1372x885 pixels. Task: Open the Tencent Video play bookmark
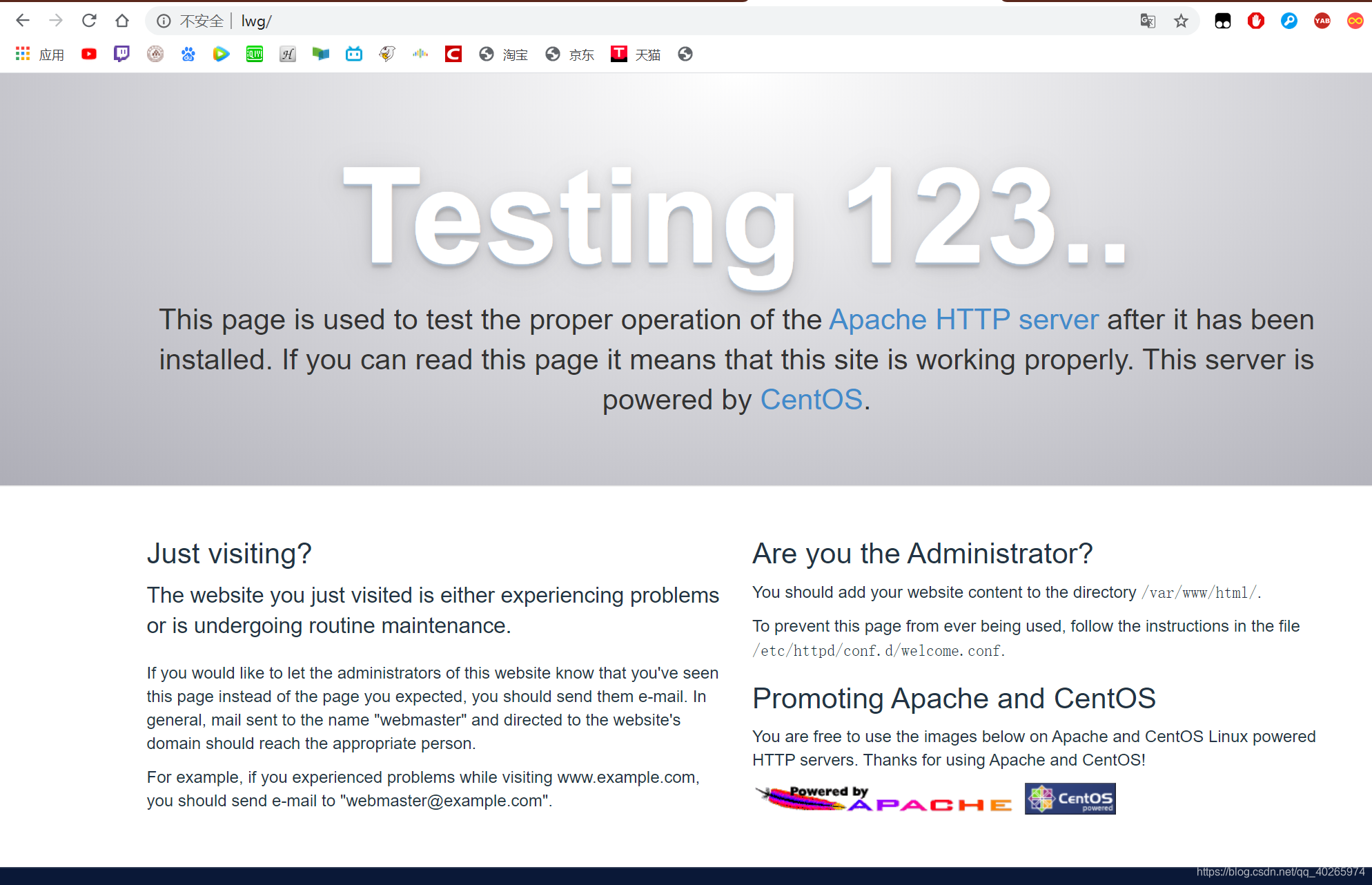221,54
